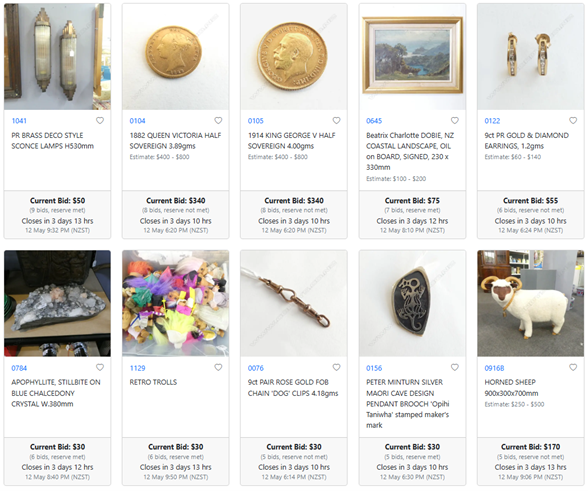Screen dimensions: 588x491
Task: View the Horned Sheep photo
Action: (x=530, y=303)
